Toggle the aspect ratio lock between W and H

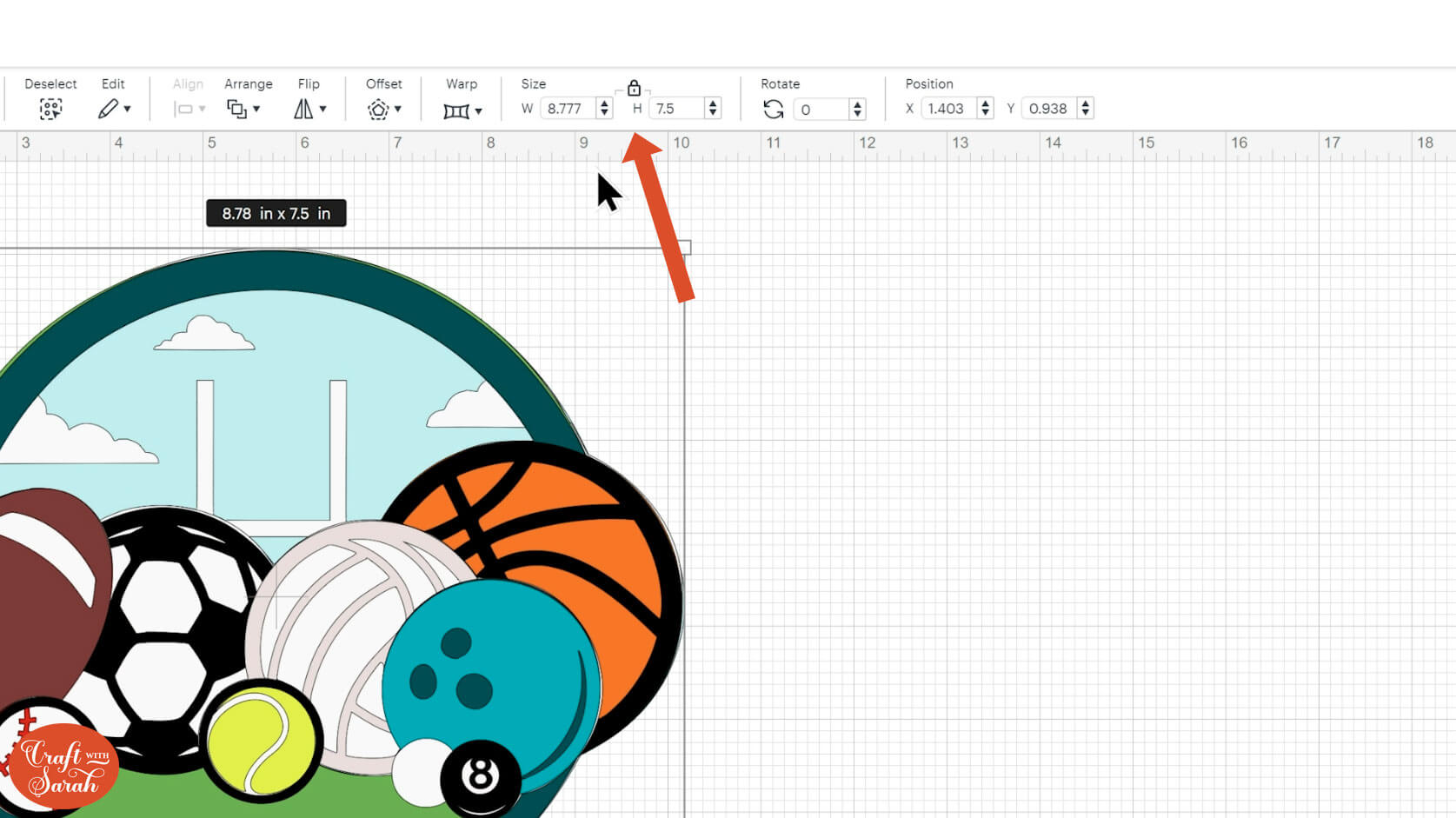click(x=634, y=87)
